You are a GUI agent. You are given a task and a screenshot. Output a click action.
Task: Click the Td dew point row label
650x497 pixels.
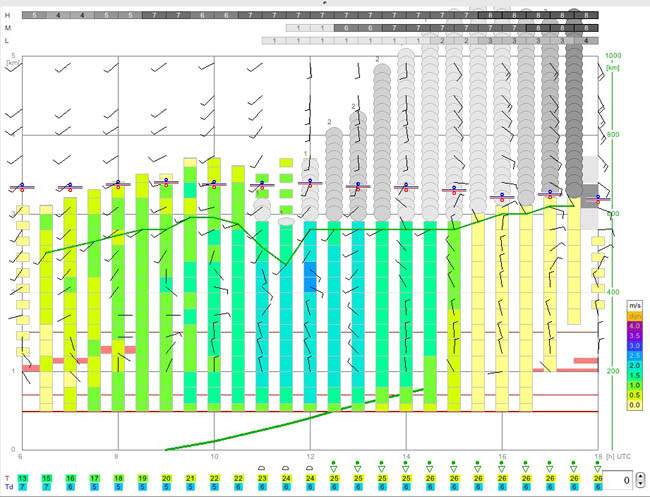tap(8, 488)
